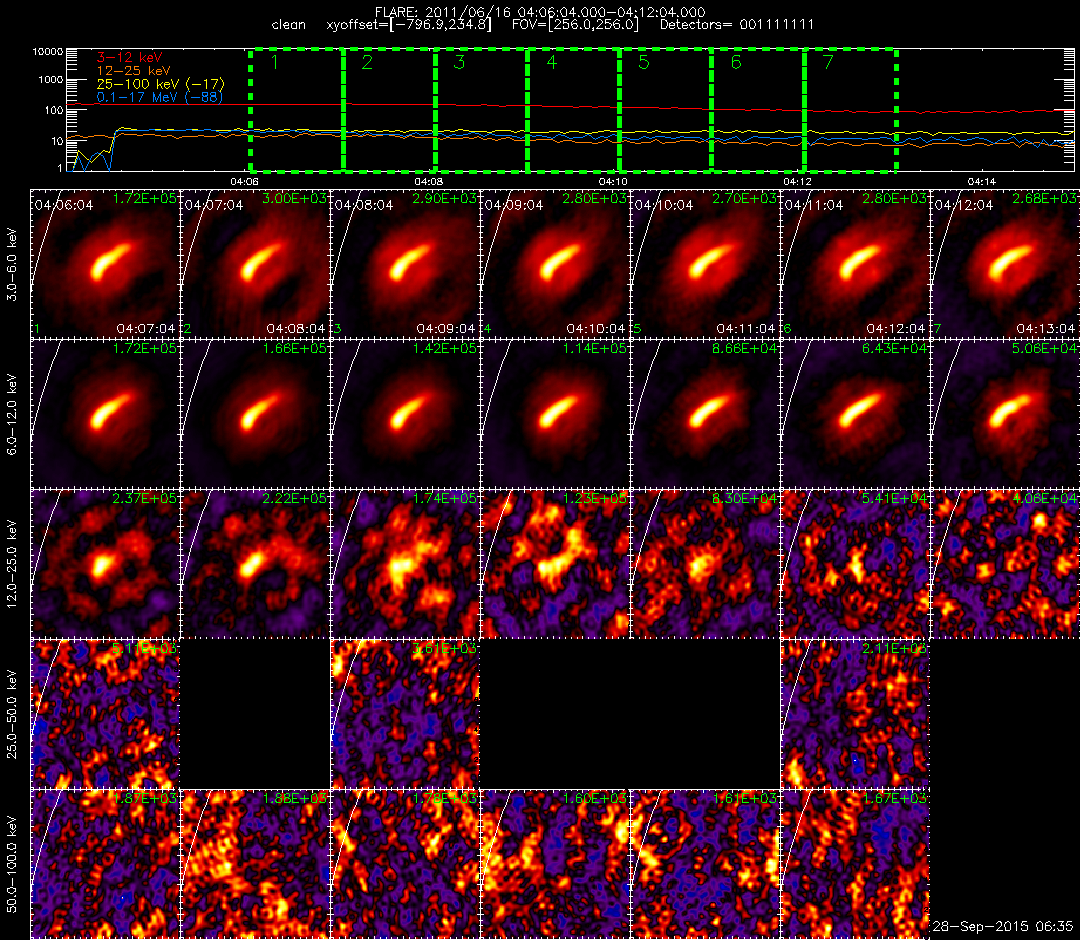Screen dimensions: 1080x940
Task: Click the FLARE date and time title text
Action: (x=540, y=12)
